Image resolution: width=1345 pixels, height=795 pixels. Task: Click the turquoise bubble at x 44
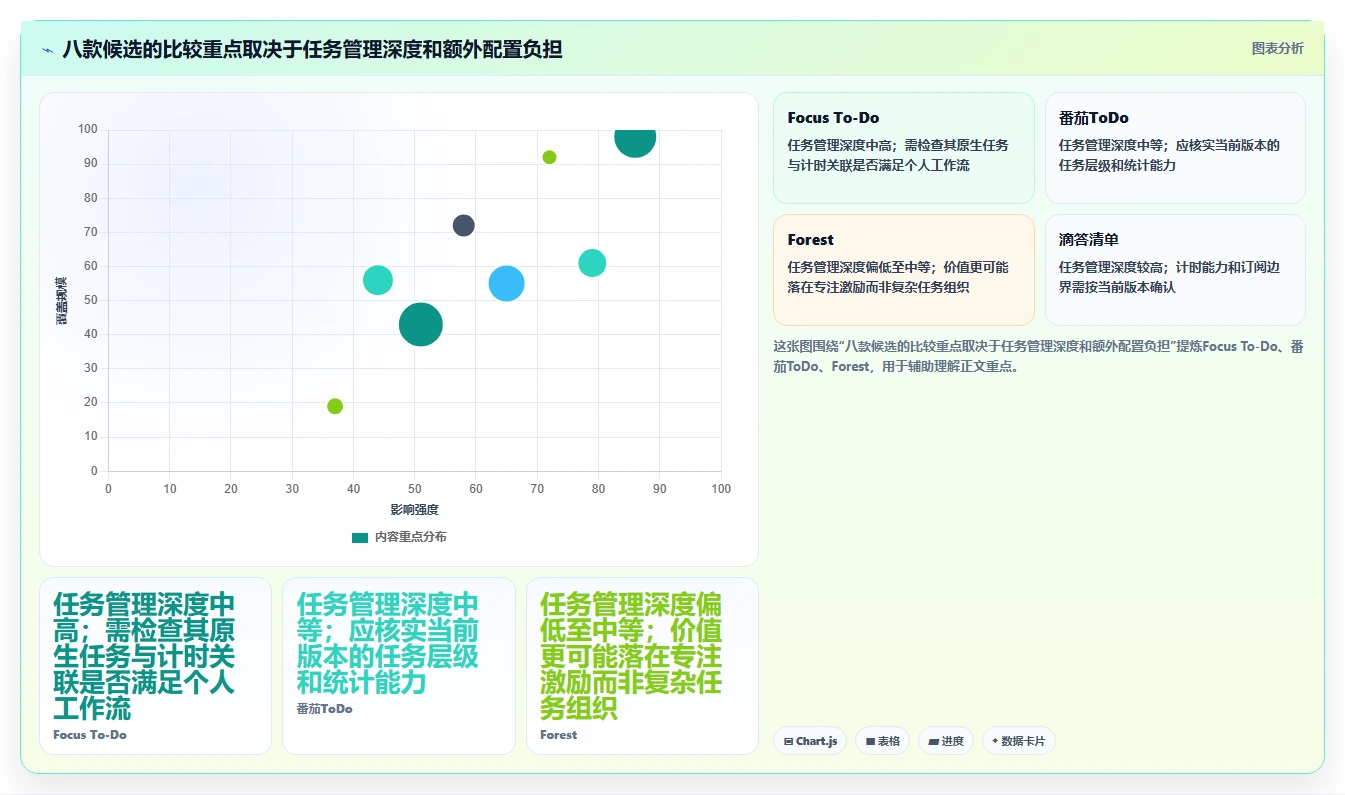click(378, 280)
